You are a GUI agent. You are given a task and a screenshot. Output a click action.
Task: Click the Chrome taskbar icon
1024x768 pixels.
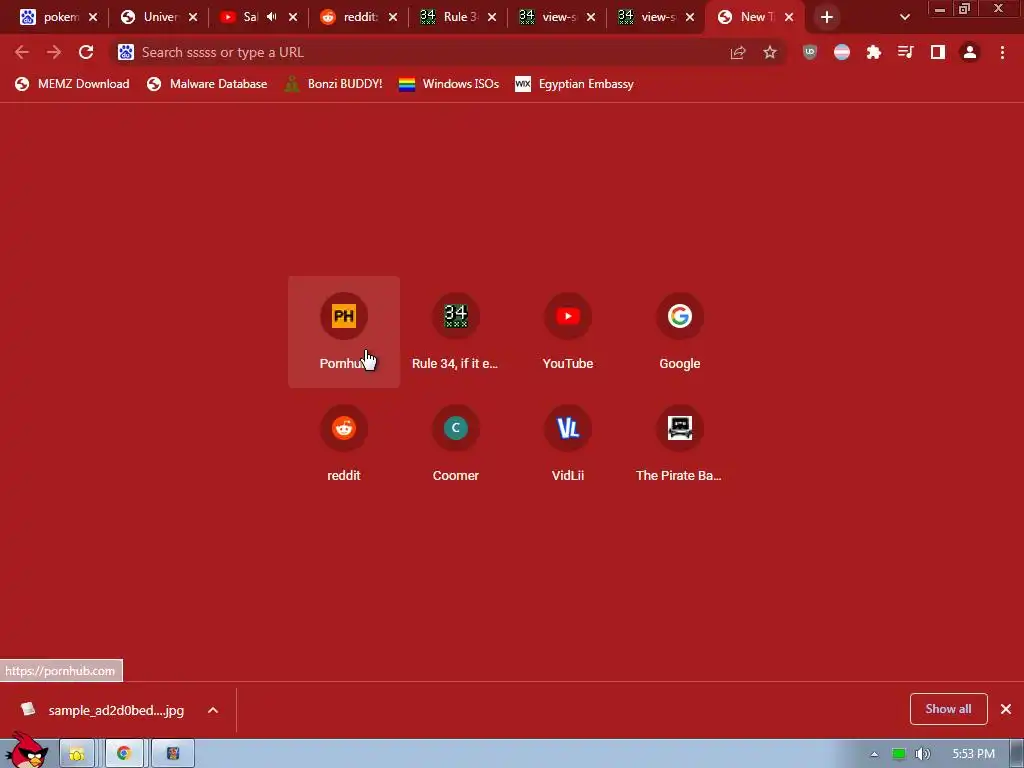pos(124,754)
